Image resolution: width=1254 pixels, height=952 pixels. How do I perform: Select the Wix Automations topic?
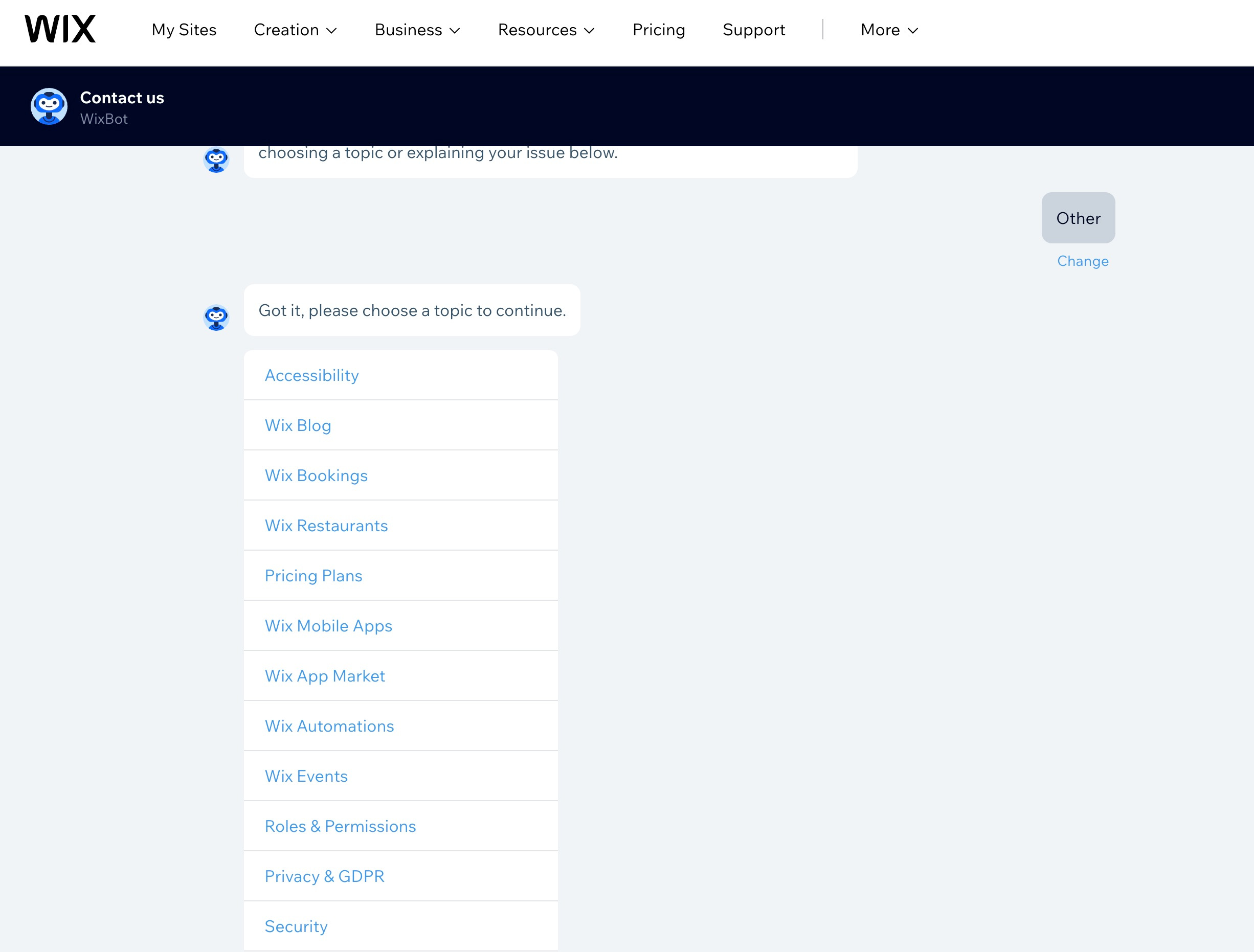click(329, 726)
